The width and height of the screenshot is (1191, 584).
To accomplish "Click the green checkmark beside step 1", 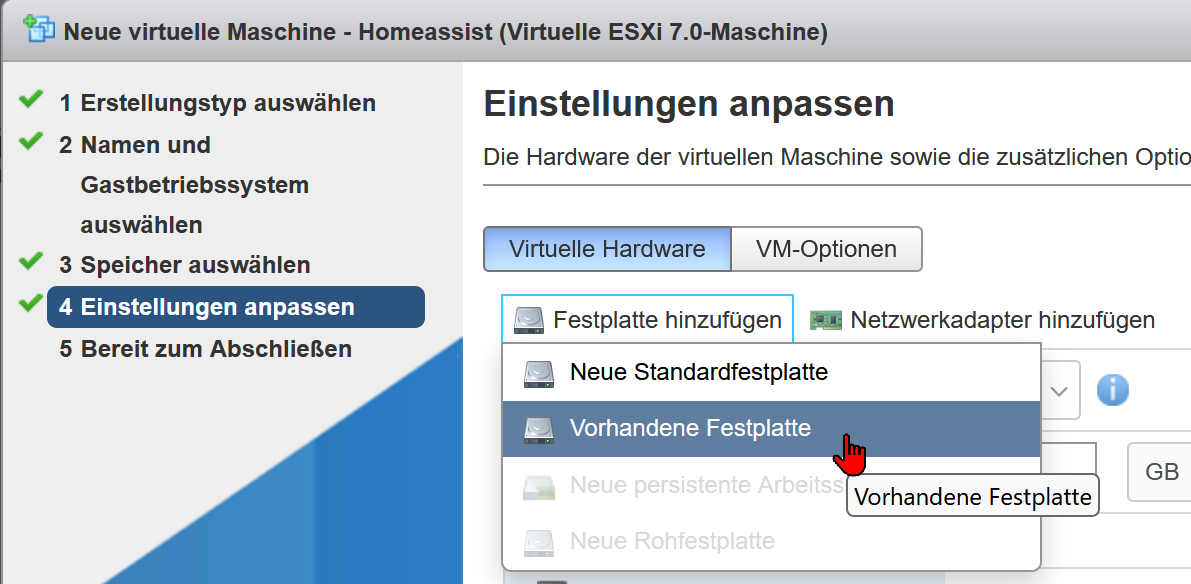I will (31, 100).
